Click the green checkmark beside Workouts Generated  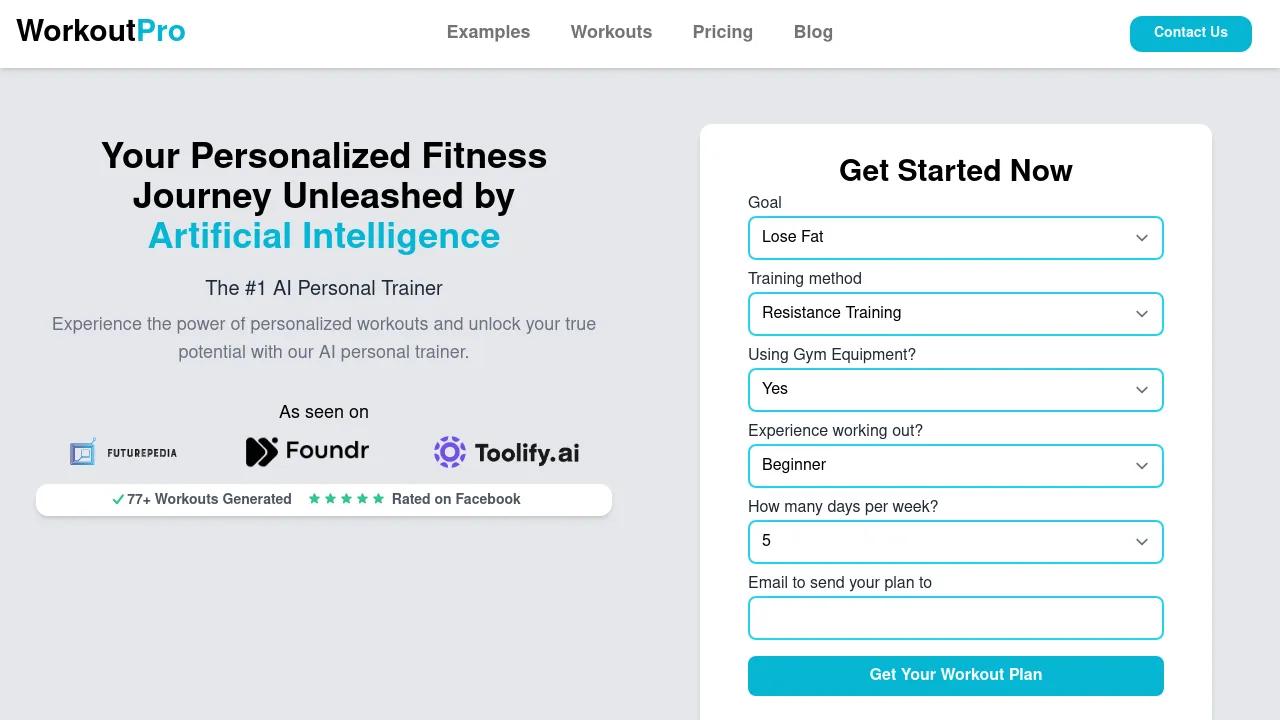click(x=118, y=499)
